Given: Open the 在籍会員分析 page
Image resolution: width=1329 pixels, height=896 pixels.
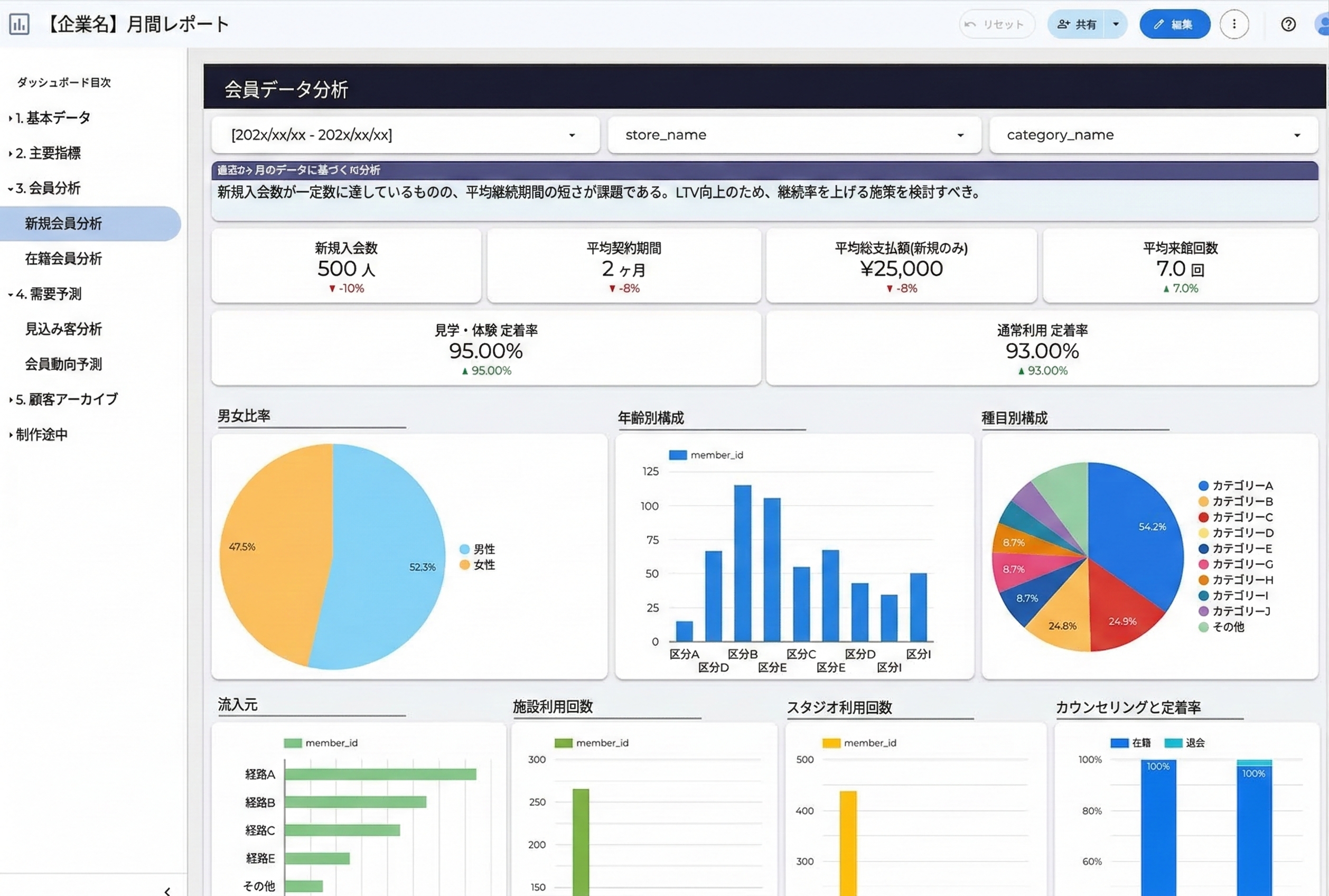Looking at the screenshot, I should click(63, 258).
